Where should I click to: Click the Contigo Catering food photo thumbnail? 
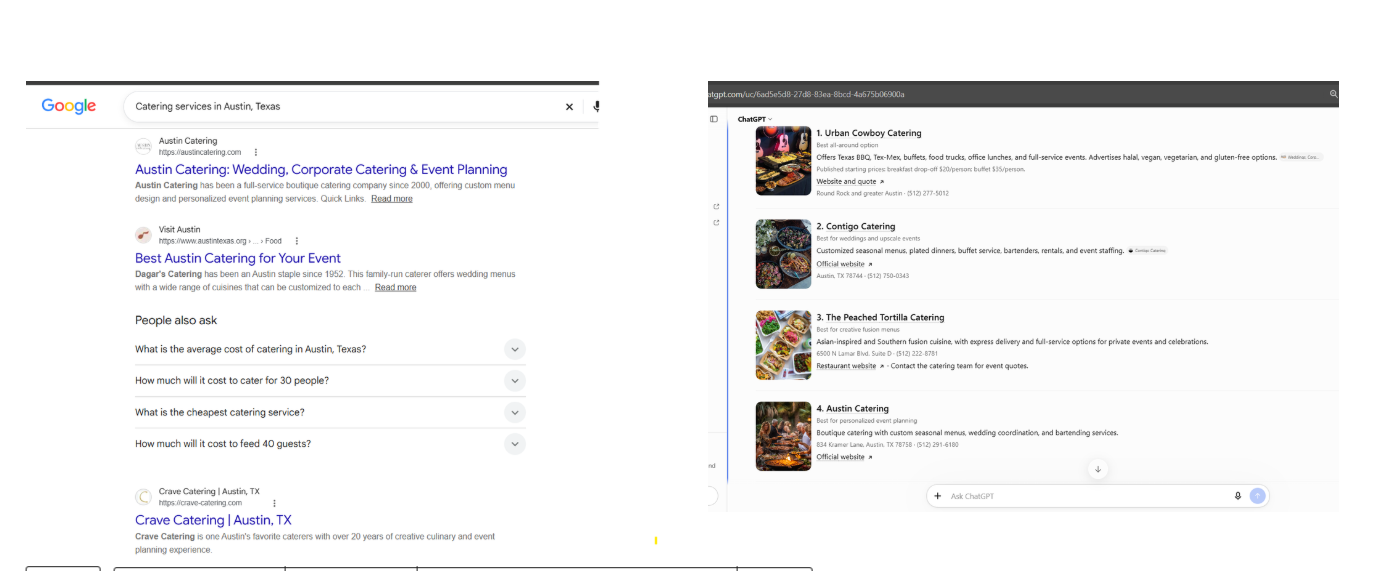pyautogui.click(x=783, y=254)
